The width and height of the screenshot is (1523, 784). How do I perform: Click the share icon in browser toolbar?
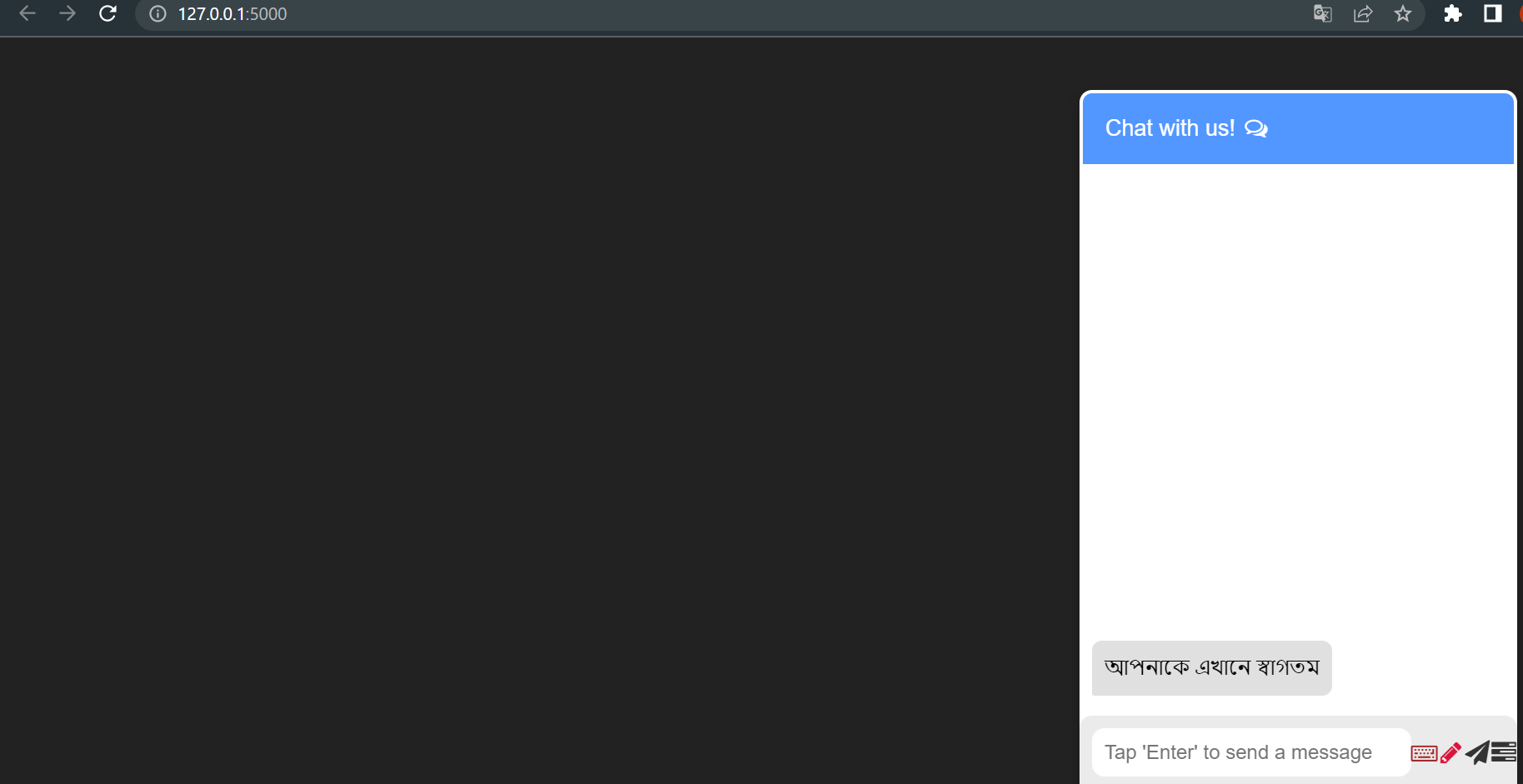pos(1363,13)
